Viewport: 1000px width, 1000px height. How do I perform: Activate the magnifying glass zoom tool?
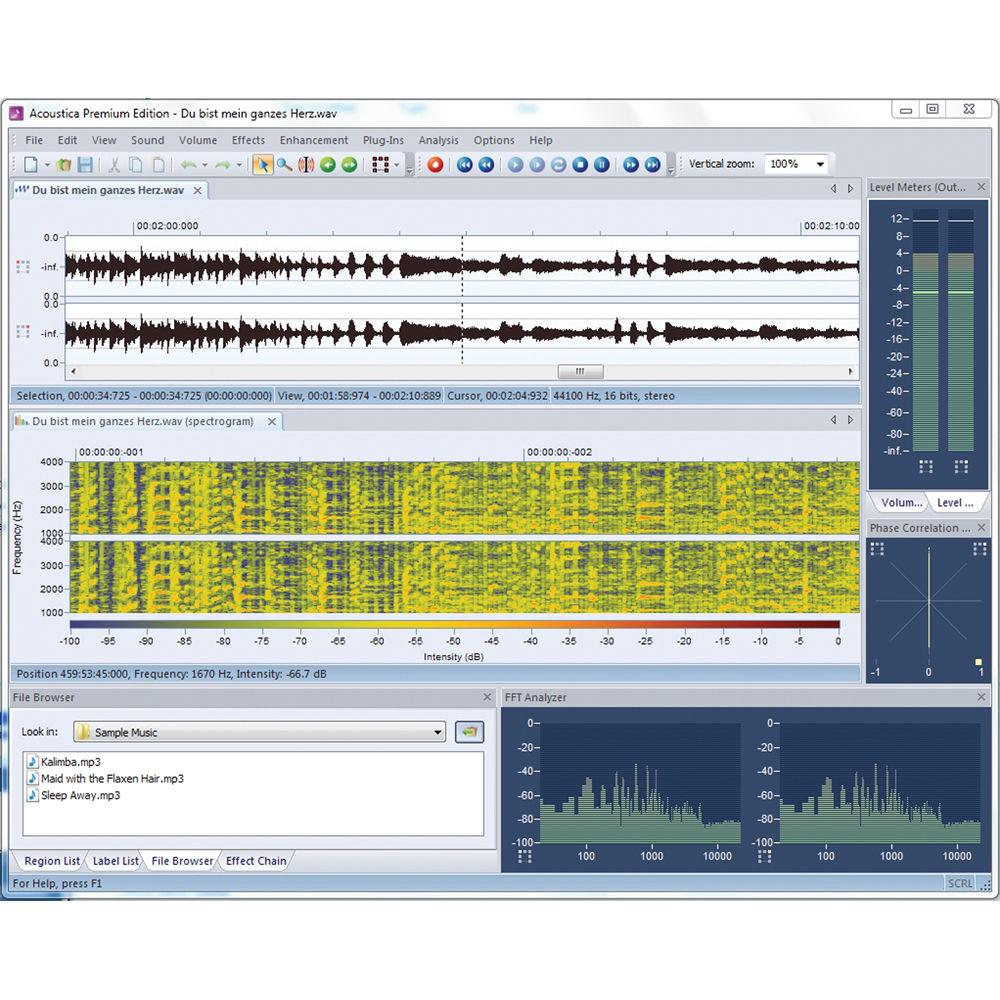282,164
